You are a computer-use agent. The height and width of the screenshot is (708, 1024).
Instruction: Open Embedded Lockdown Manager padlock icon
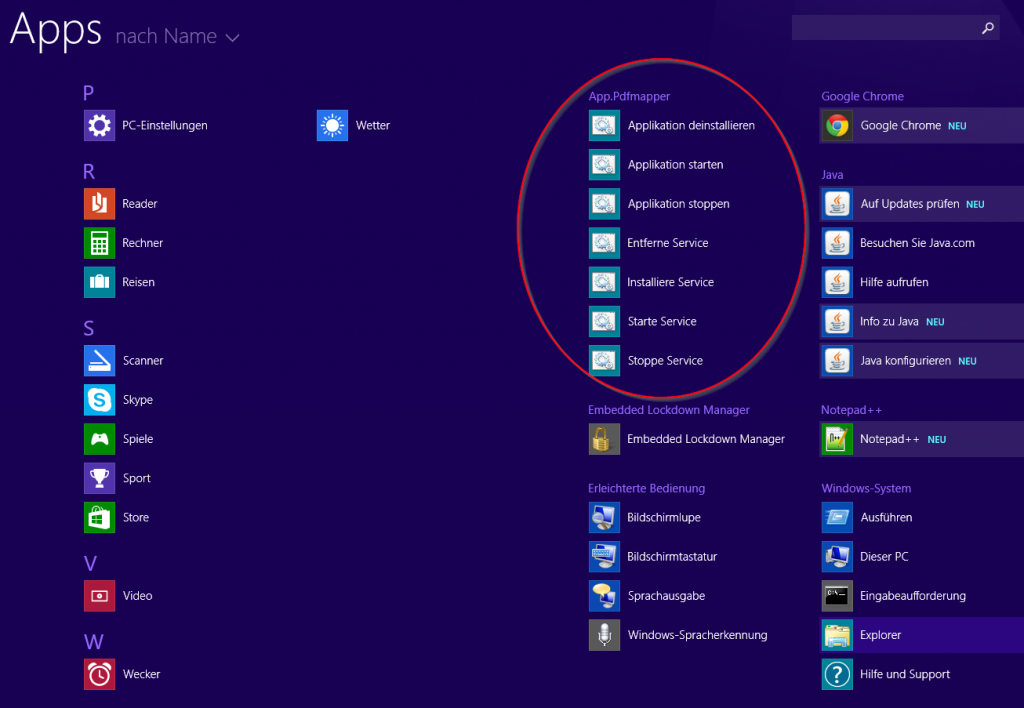[604, 439]
